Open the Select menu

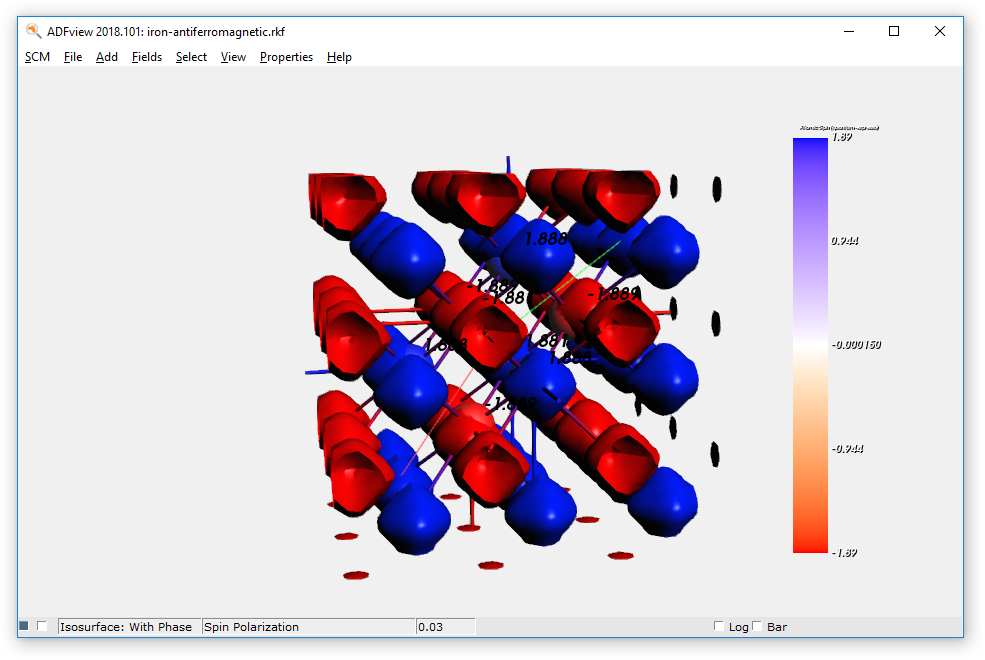pos(191,57)
